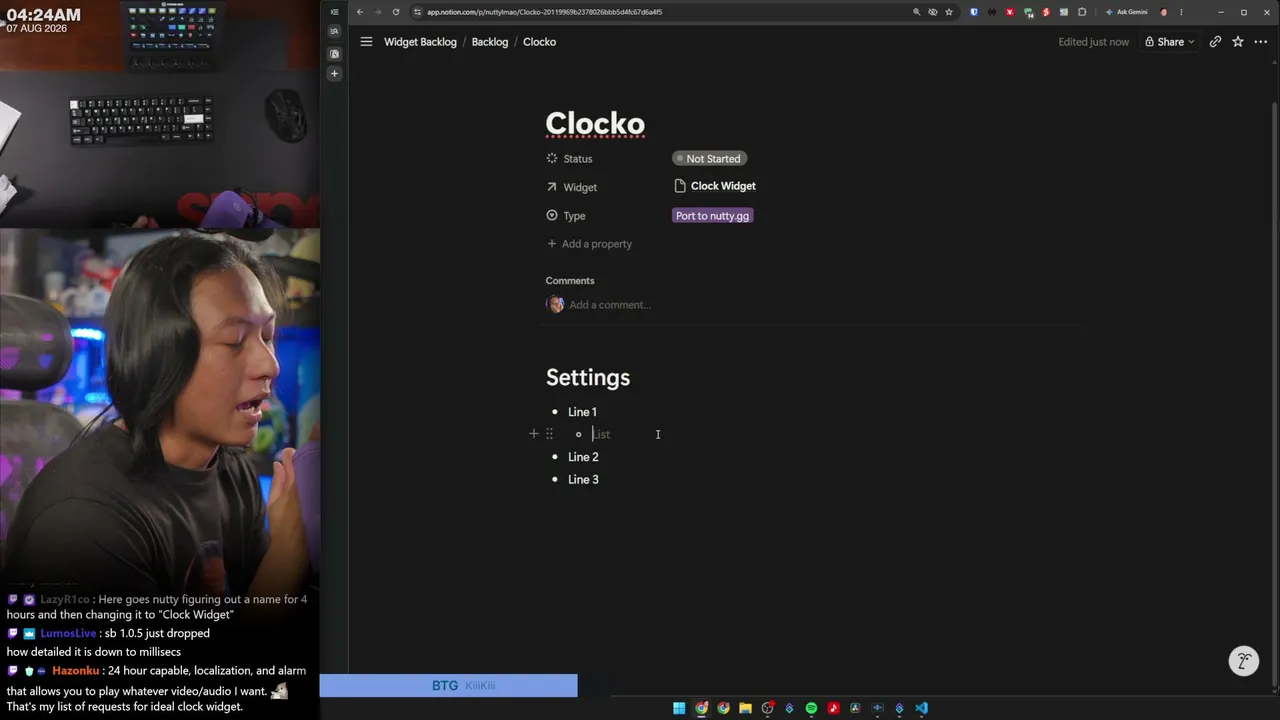The width and height of the screenshot is (1280, 720).
Task: Reload the page in browser
Action: 396,12
